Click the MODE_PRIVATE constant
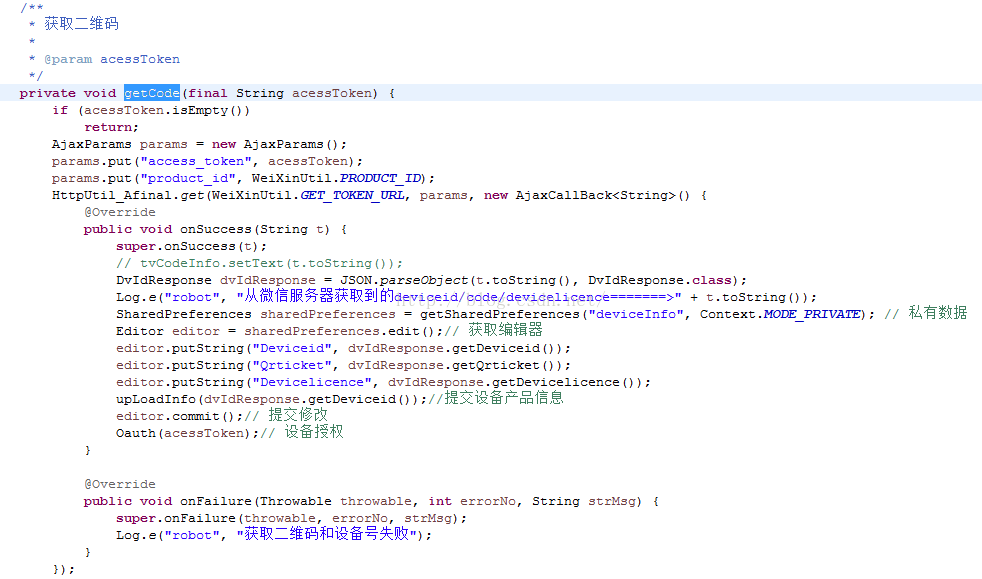 click(812, 314)
